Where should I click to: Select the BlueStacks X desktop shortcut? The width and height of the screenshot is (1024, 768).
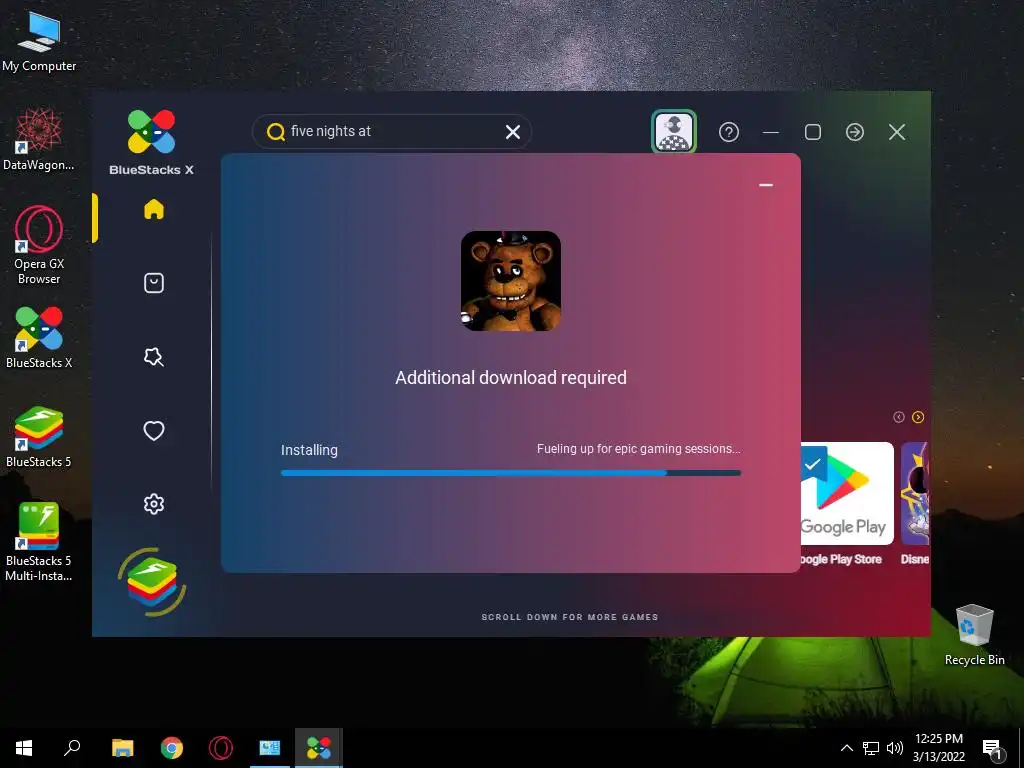(39, 338)
